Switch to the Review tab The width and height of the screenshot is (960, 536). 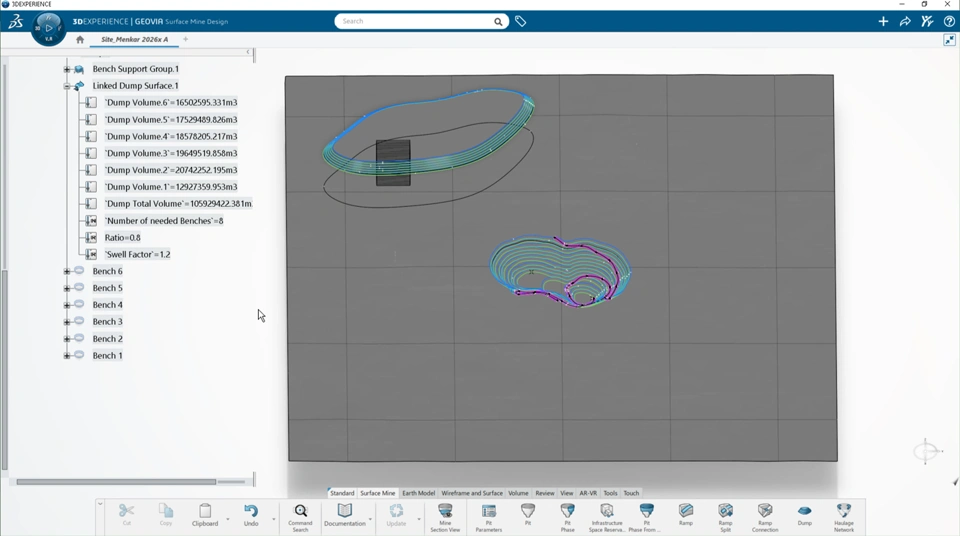click(544, 493)
